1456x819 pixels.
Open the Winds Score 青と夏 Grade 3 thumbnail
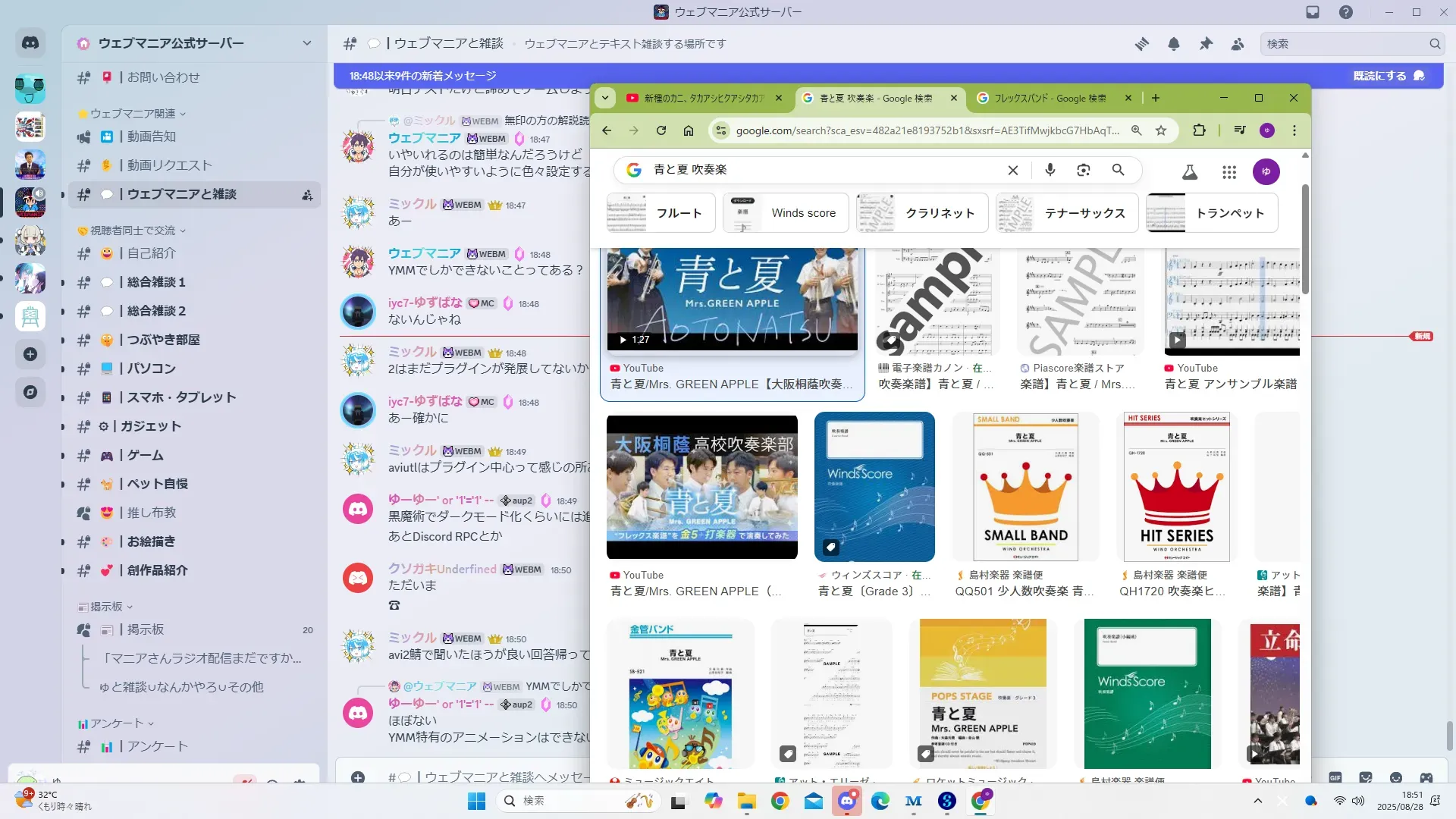(x=874, y=486)
